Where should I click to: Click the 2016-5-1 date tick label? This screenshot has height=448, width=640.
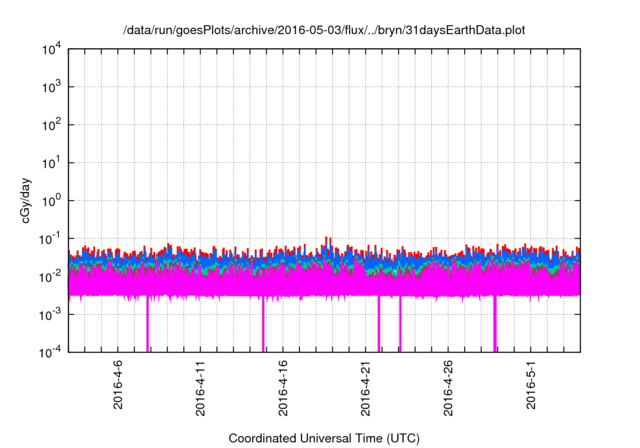tap(531, 384)
